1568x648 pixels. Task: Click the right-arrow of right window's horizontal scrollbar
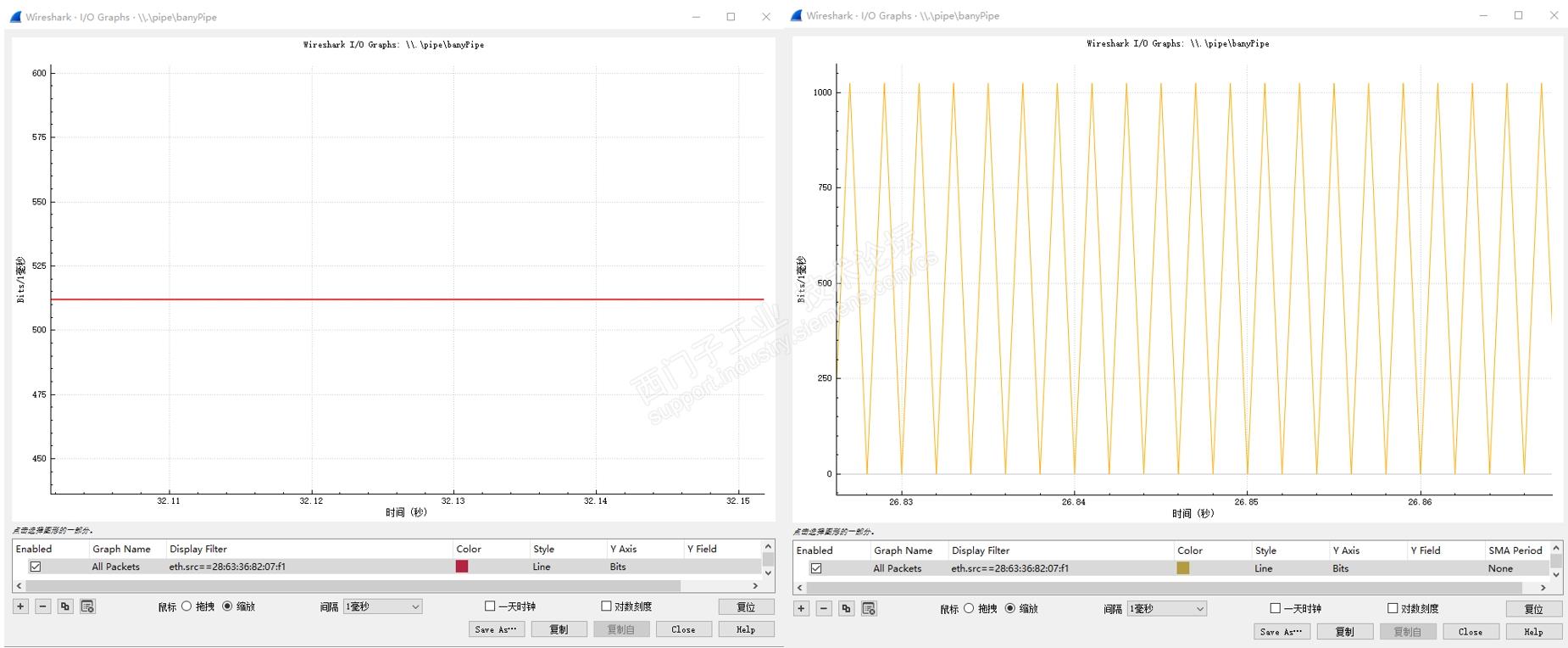pos(1543,588)
